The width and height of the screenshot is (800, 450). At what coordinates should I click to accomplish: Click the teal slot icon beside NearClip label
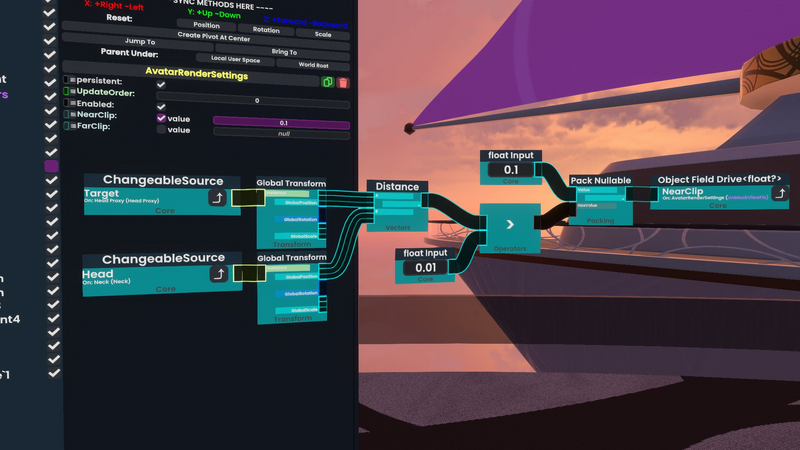click(x=66, y=114)
